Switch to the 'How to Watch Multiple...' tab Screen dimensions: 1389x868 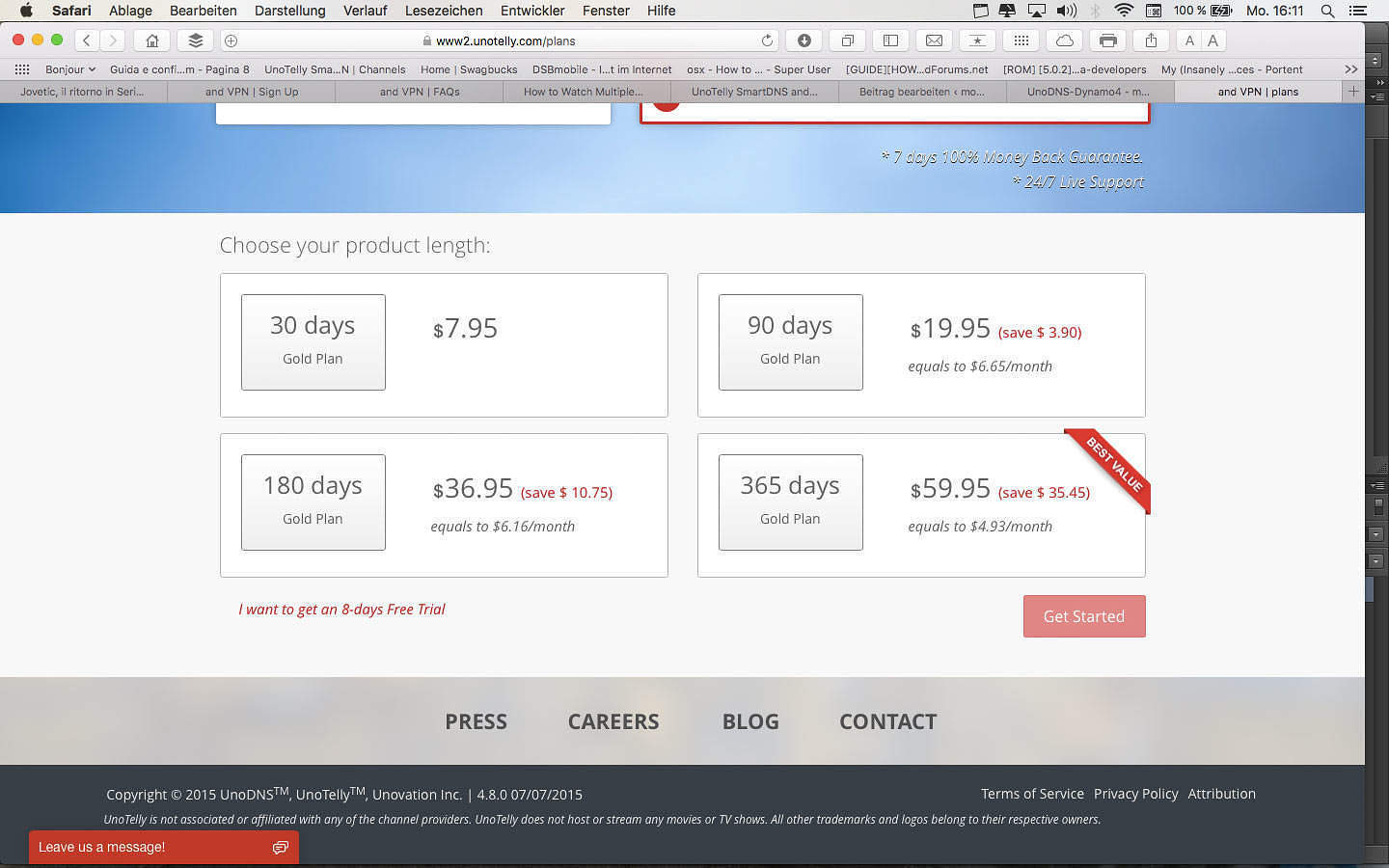(x=587, y=92)
